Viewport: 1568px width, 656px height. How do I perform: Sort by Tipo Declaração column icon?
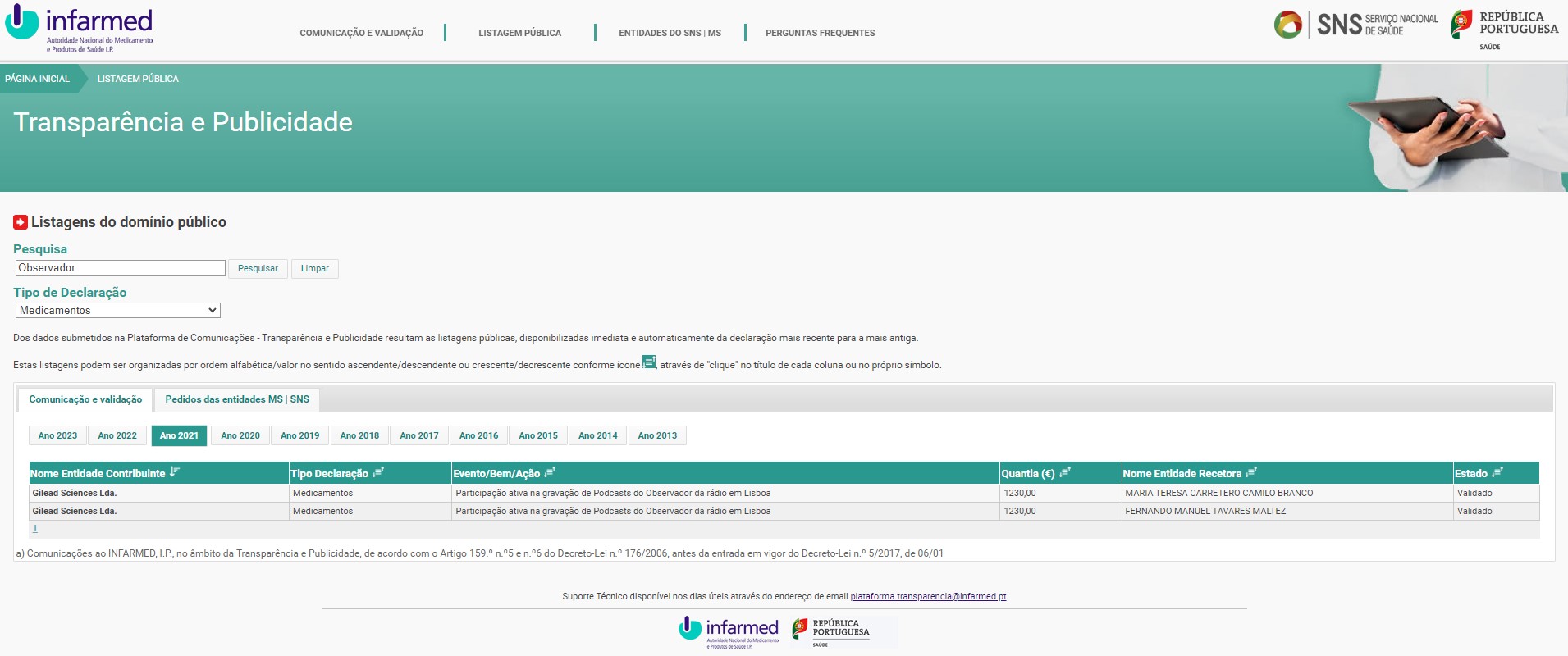coord(377,472)
